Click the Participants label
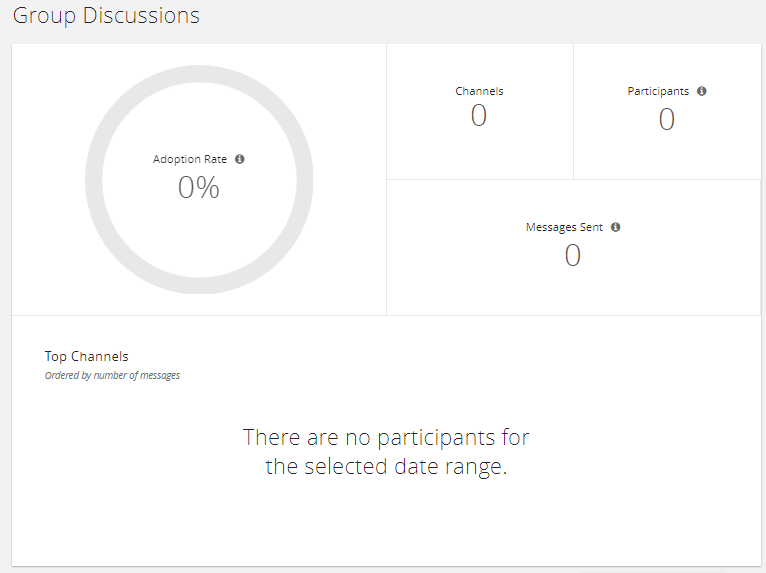Screen dimensions: 766x573 658,91
